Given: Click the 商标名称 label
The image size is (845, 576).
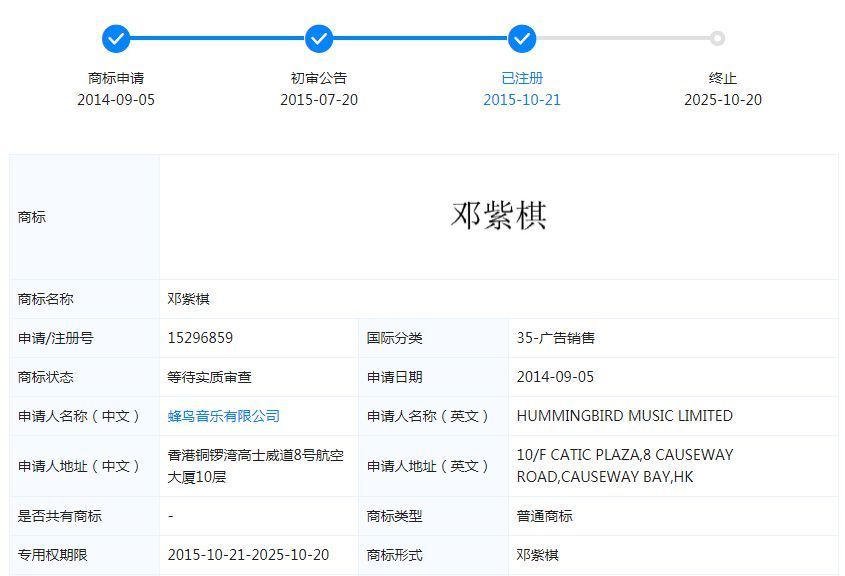Looking at the screenshot, I should [45, 299].
